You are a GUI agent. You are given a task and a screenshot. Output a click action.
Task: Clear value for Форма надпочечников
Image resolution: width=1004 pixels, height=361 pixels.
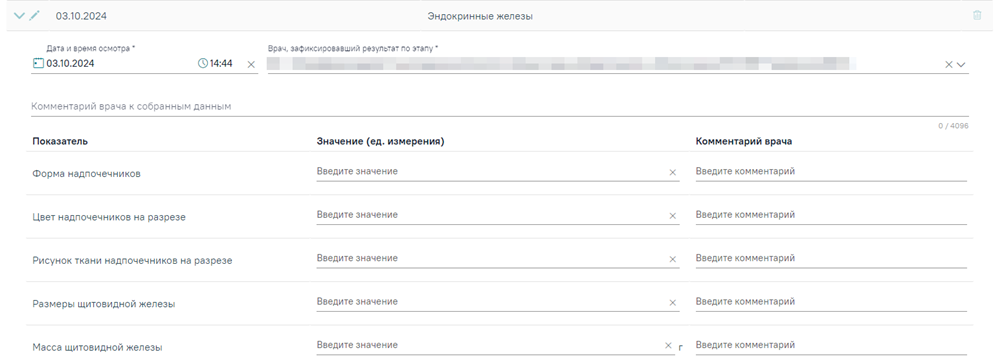coord(672,172)
